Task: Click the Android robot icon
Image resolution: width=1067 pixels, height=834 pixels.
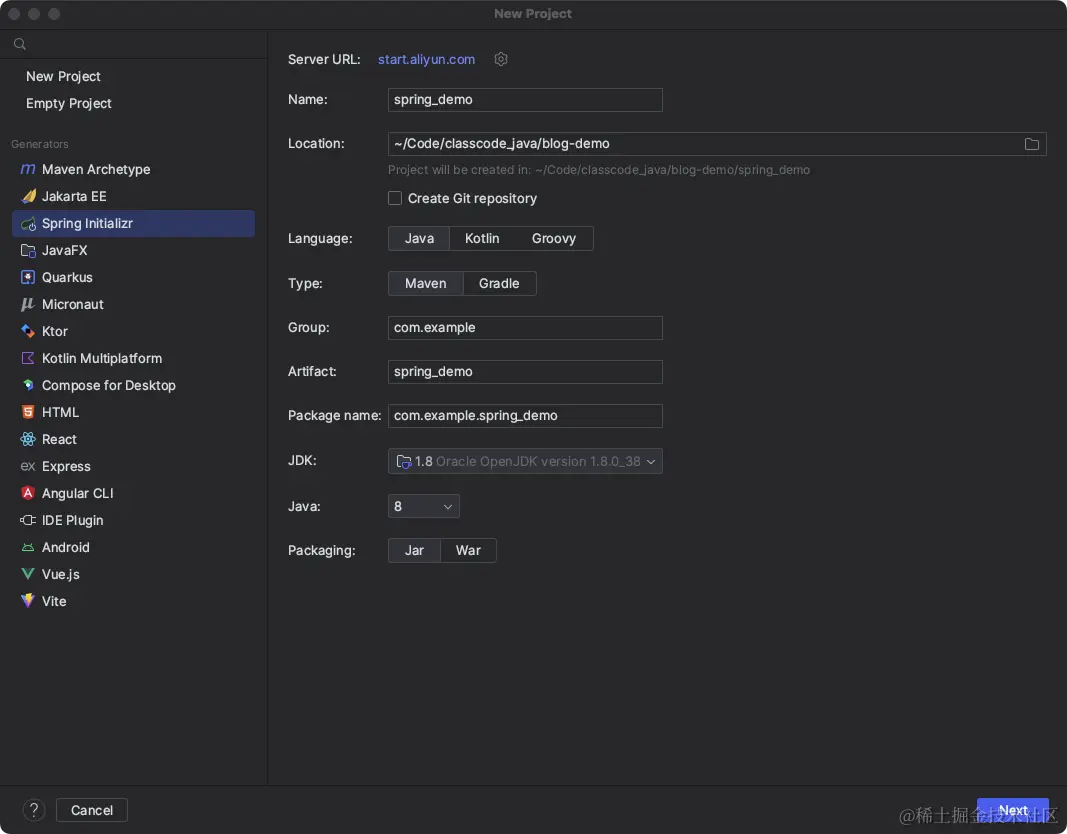Action: point(28,548)
